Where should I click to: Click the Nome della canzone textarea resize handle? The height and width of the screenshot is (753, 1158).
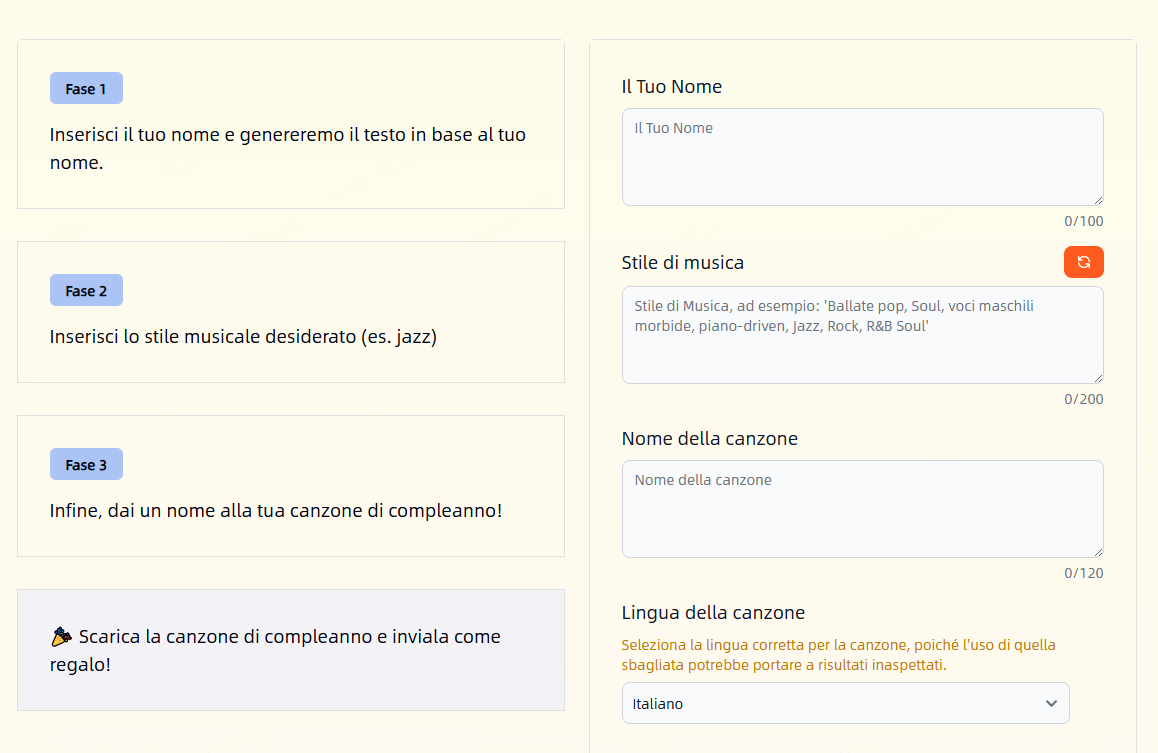(1097, 552)
